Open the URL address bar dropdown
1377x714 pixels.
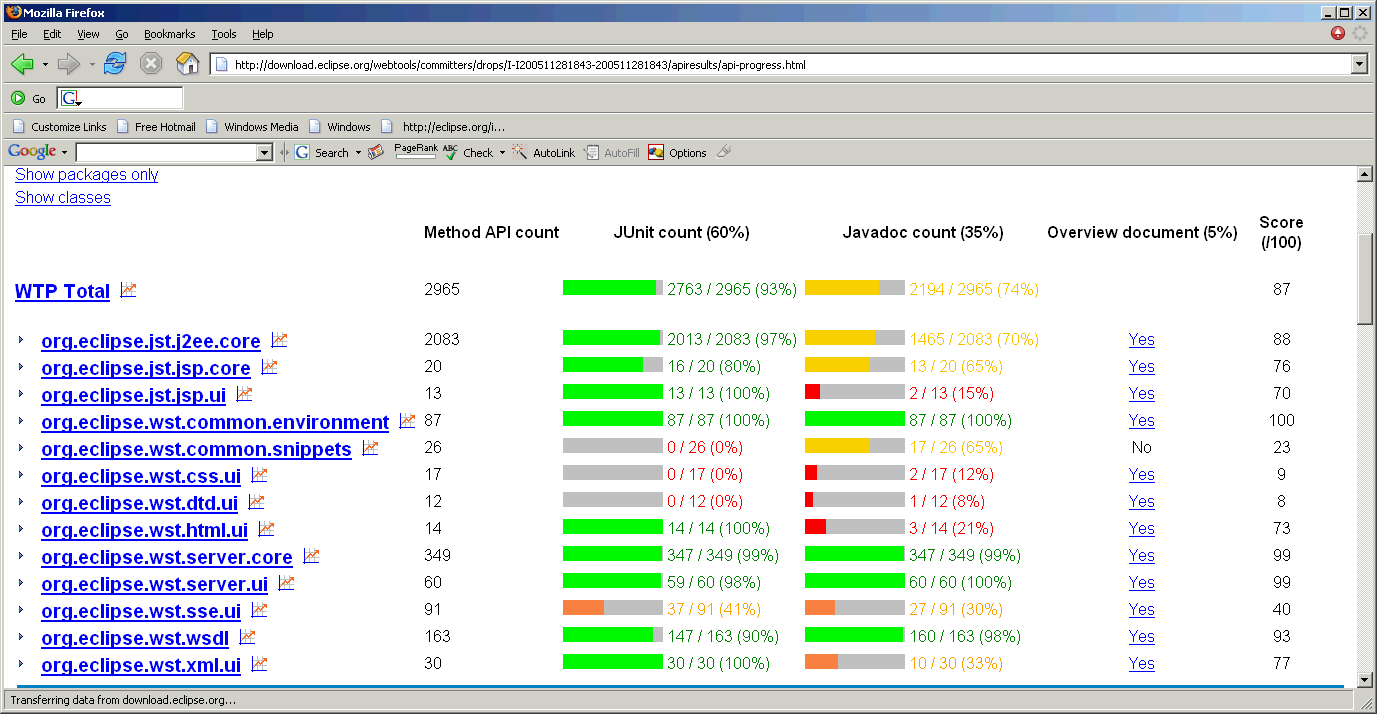coord(1358,65)
